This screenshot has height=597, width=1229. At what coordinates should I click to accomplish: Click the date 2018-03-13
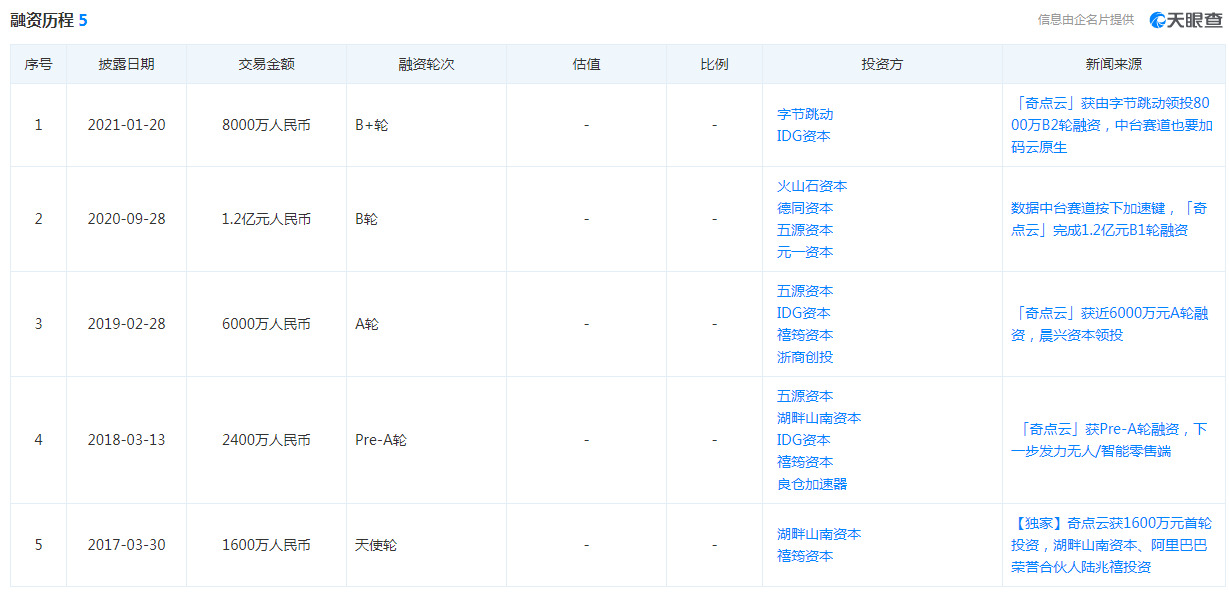pyautogui.click(x=127, y=440)
